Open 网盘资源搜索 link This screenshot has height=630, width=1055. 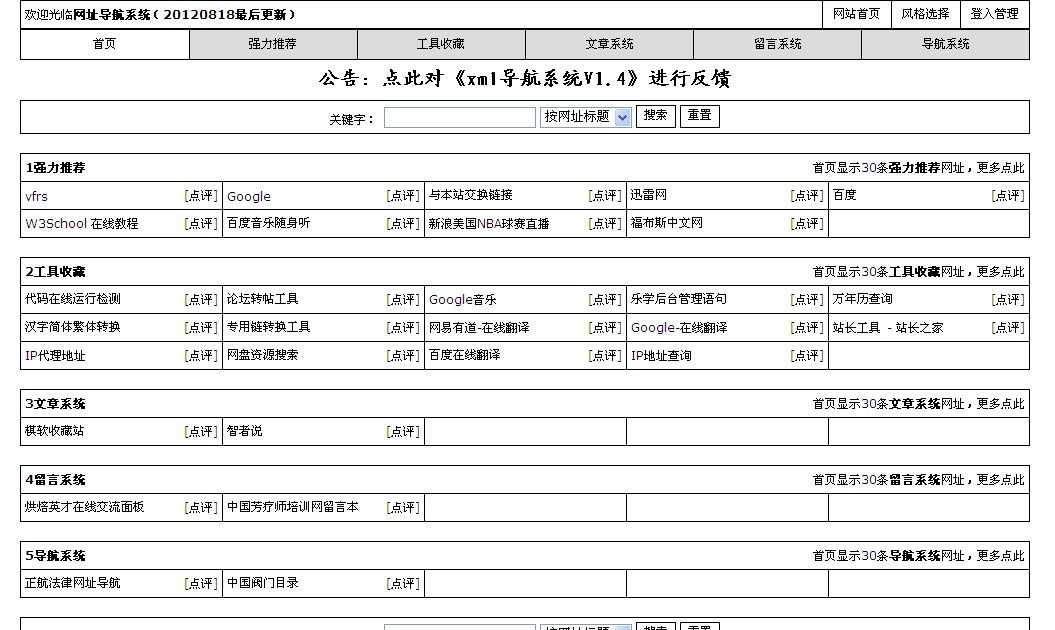coord(262,355)
